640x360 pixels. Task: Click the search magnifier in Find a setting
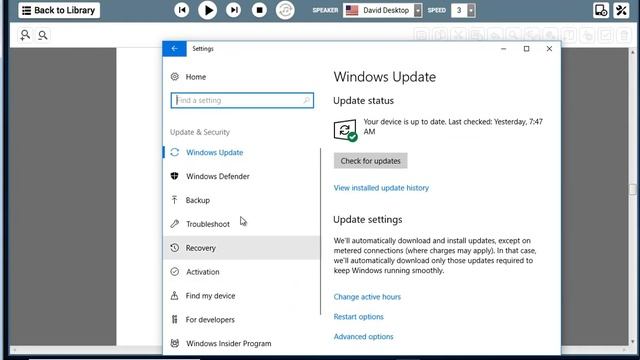(x=306, y=100)
